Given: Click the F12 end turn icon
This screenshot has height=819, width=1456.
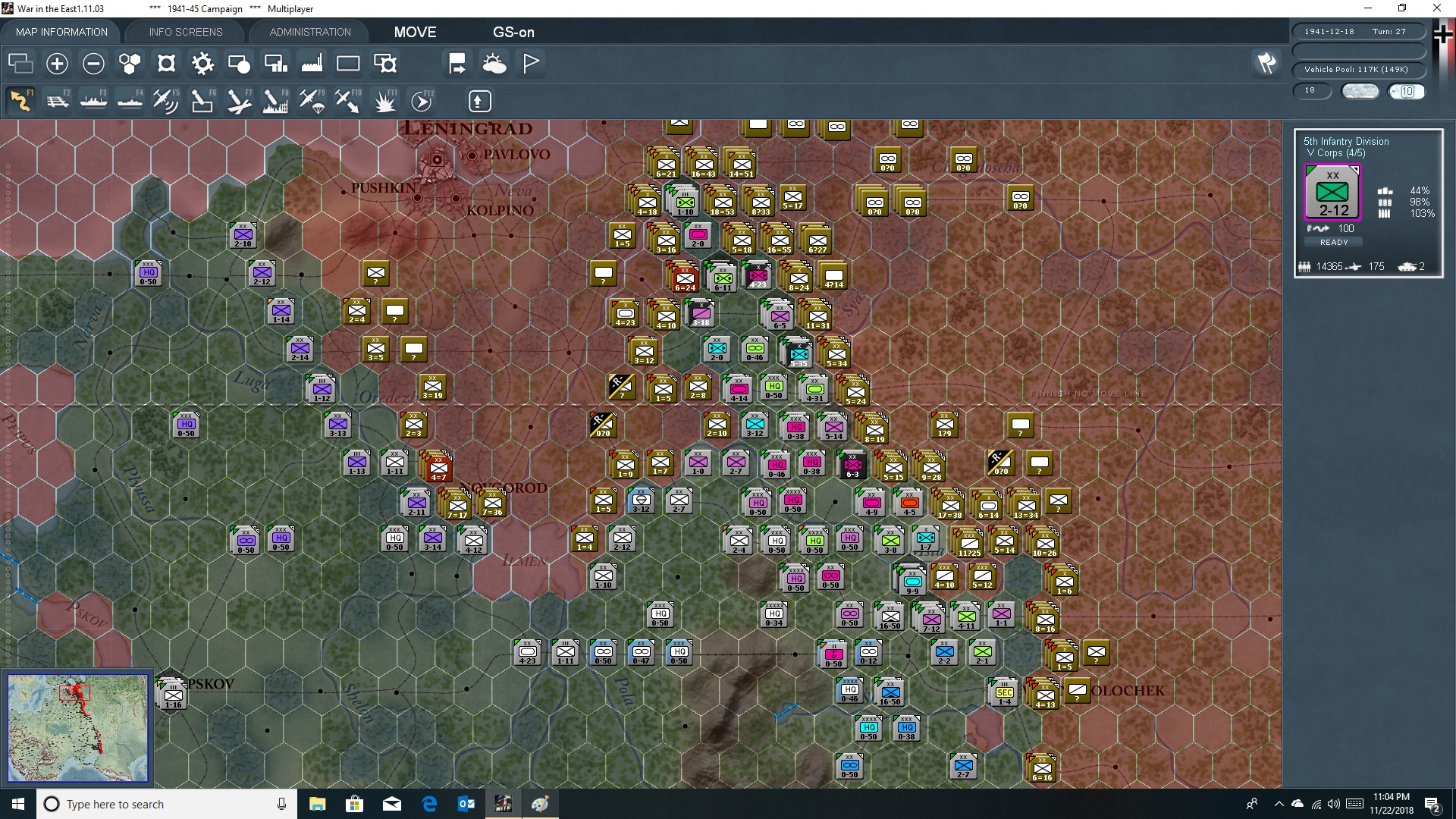Looking at the screenshot, I should (422, 101).
